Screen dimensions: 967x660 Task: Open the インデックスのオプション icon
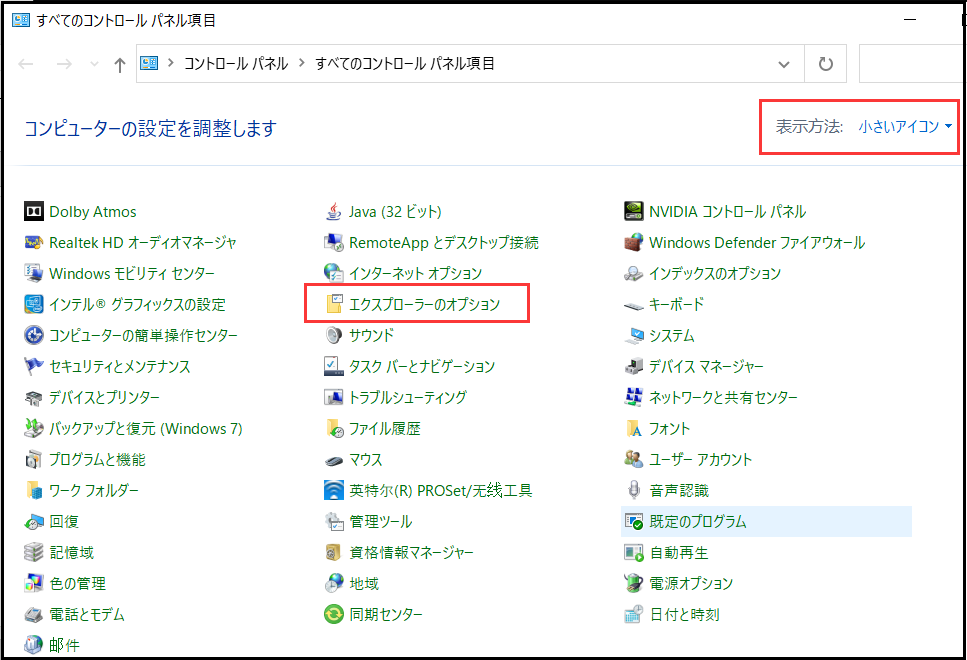pyautogui.click(x=633, y=273)
